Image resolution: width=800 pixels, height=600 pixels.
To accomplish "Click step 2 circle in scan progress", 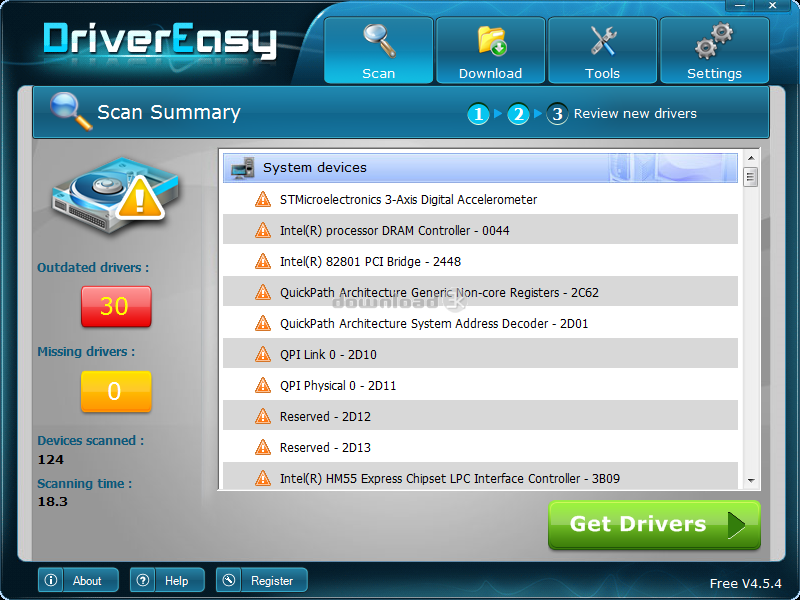I will [x=518, y=114].
